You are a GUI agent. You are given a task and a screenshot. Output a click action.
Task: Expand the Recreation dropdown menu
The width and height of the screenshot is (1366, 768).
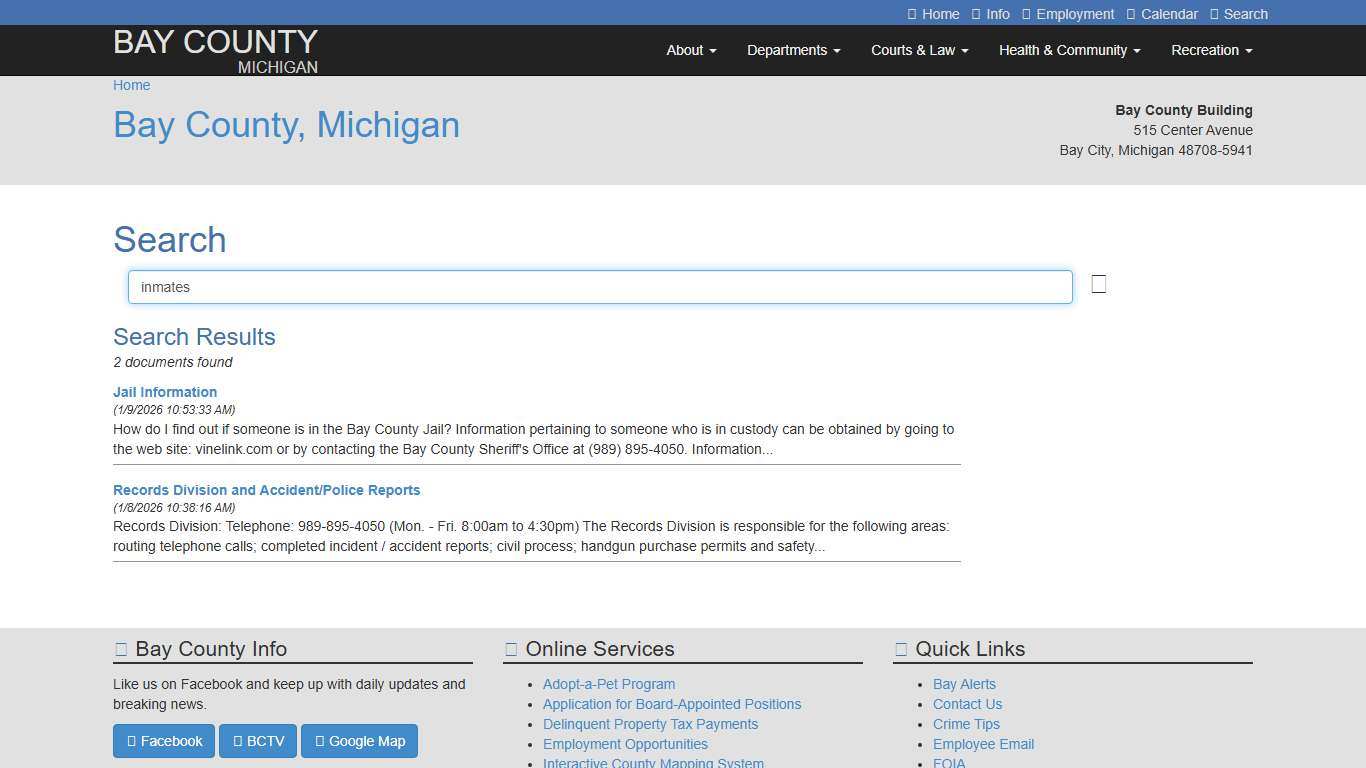click(1211, 50)
